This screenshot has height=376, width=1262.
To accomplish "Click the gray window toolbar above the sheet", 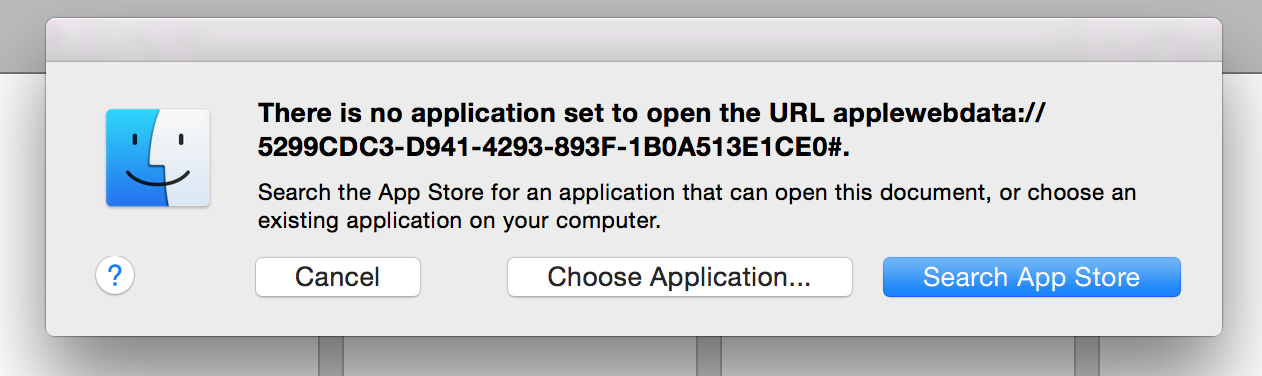I will click(x=631, y=9).
